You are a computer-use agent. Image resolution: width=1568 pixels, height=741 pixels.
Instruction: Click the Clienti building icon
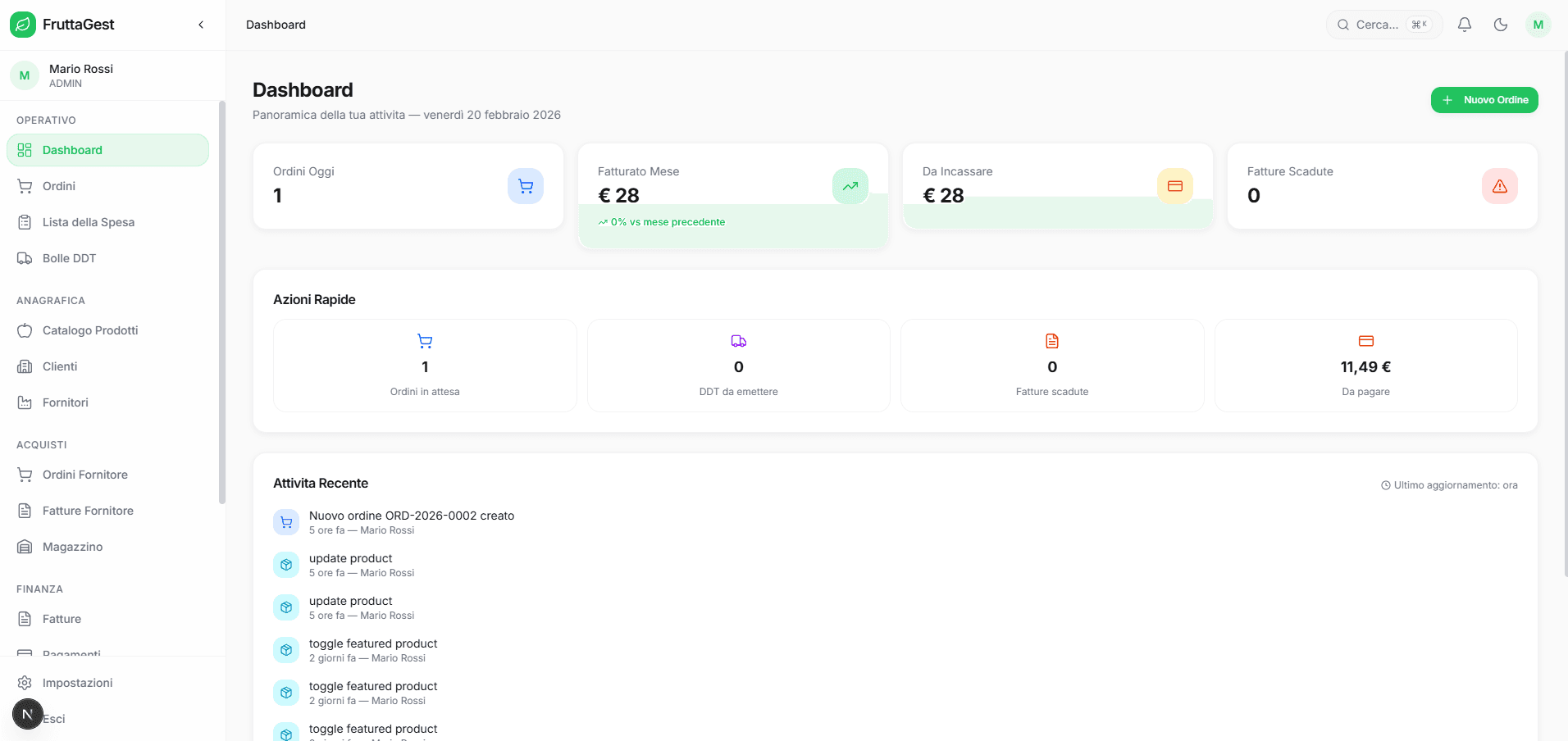25,366
